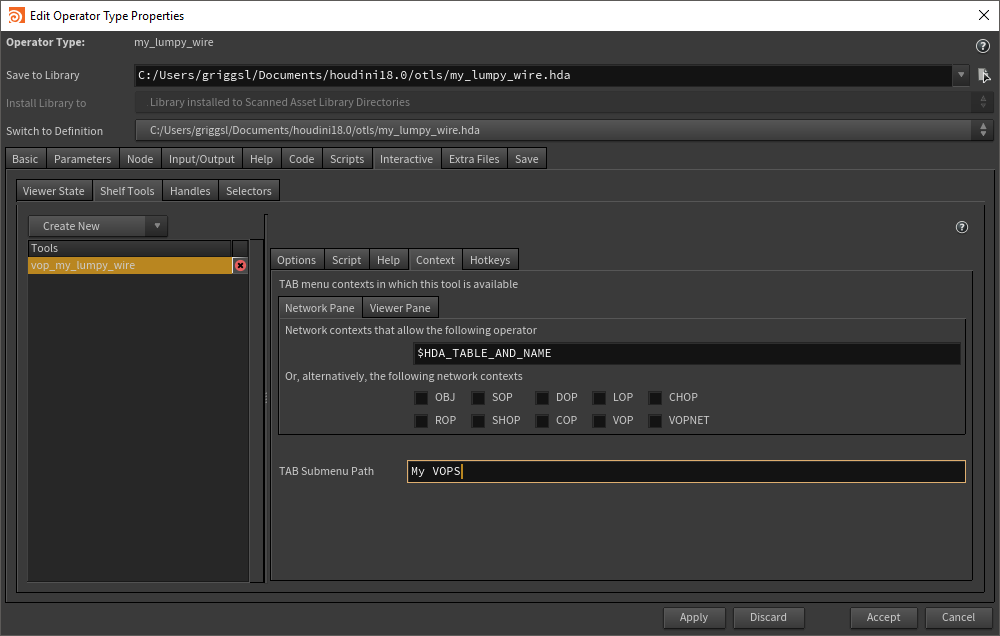Toggle the CHOP context checkbox

click(655, 398)
